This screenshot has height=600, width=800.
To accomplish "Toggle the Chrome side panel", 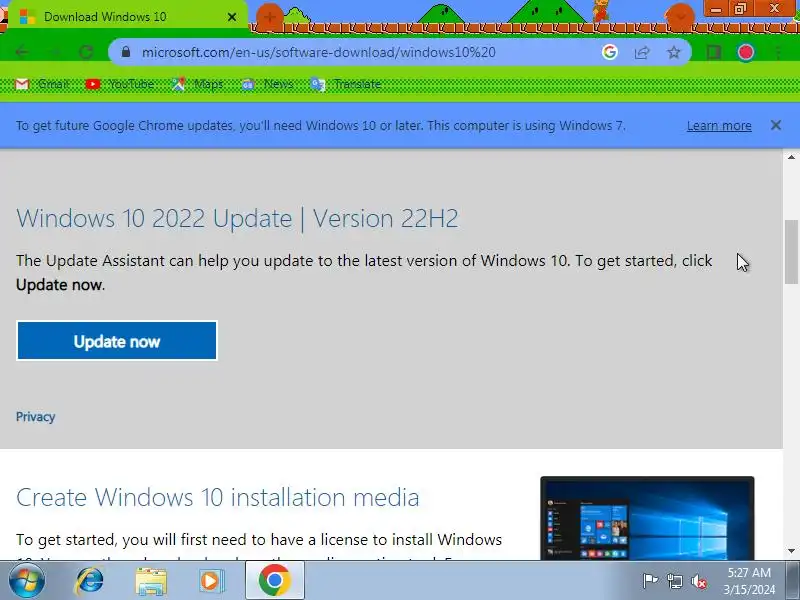I will (x=713, y=52).
